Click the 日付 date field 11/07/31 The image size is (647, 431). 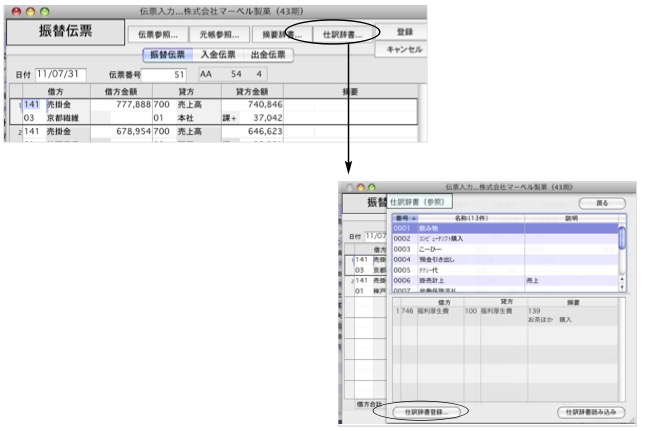(x=62, y=74)
